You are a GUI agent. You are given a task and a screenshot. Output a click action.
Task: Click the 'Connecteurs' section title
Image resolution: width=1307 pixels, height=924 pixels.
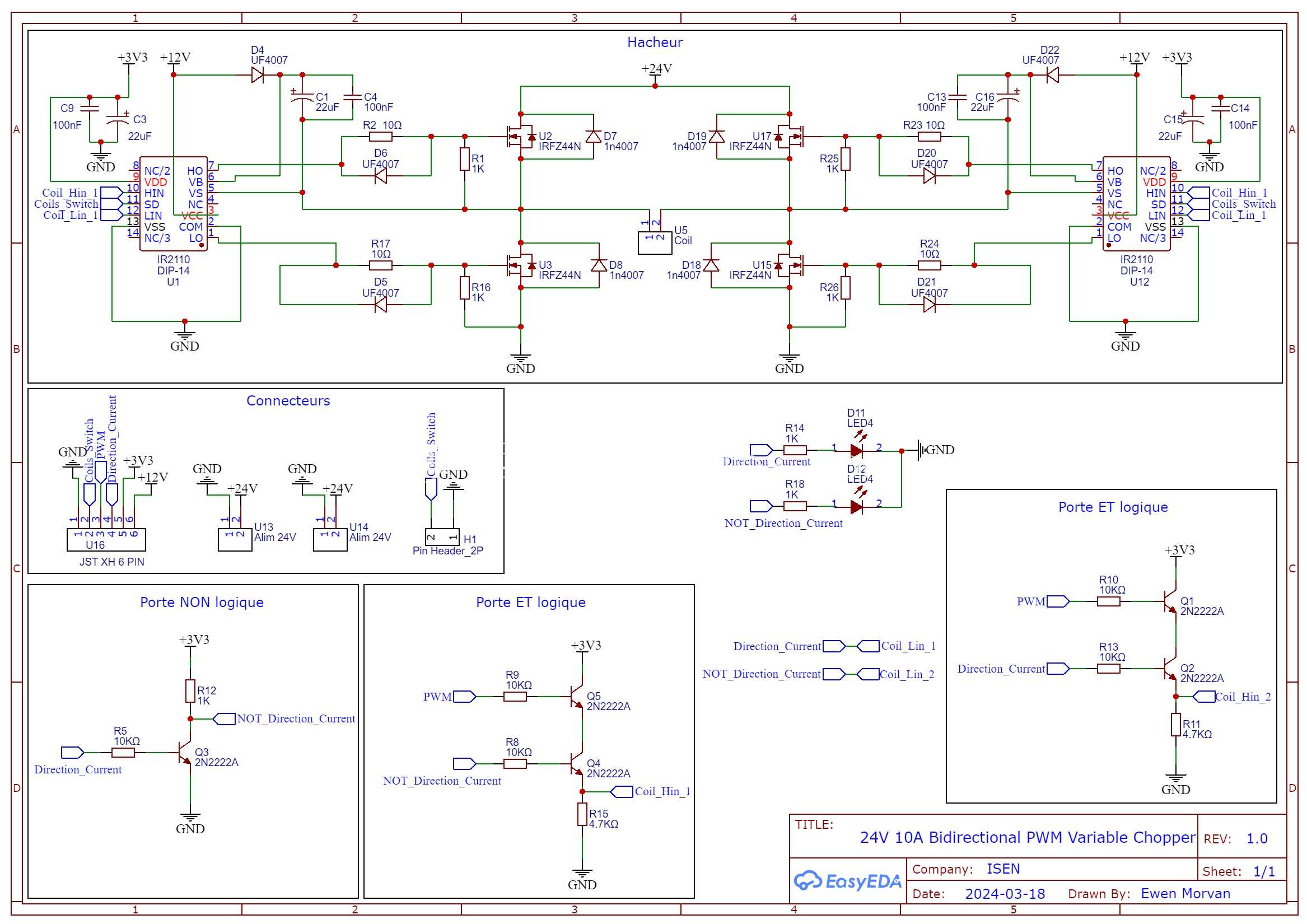(x=288, y=401)
